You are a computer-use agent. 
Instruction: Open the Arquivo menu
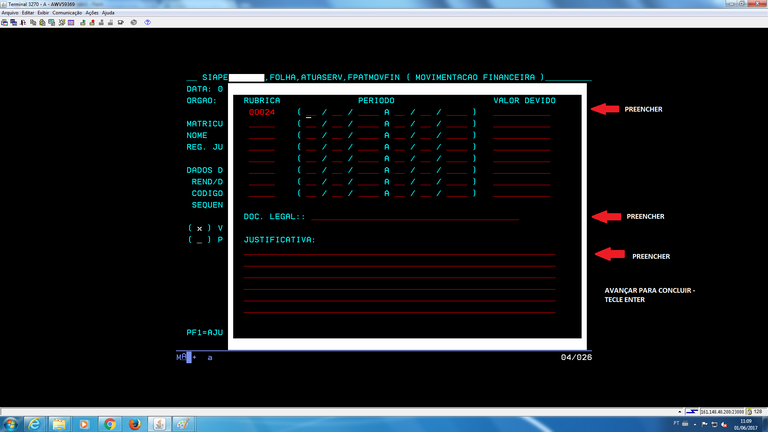click(x=9, y=12)
